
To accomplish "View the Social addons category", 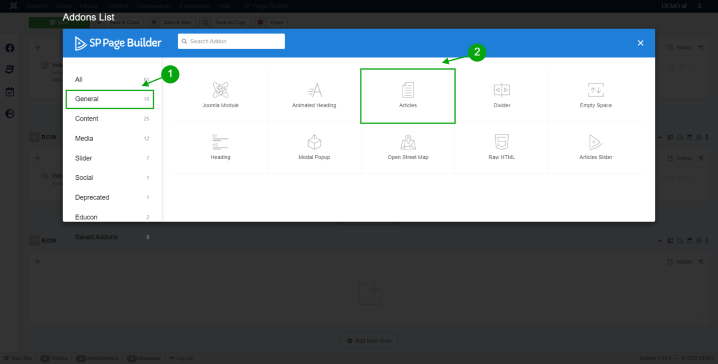I will (x=112, y=178).
